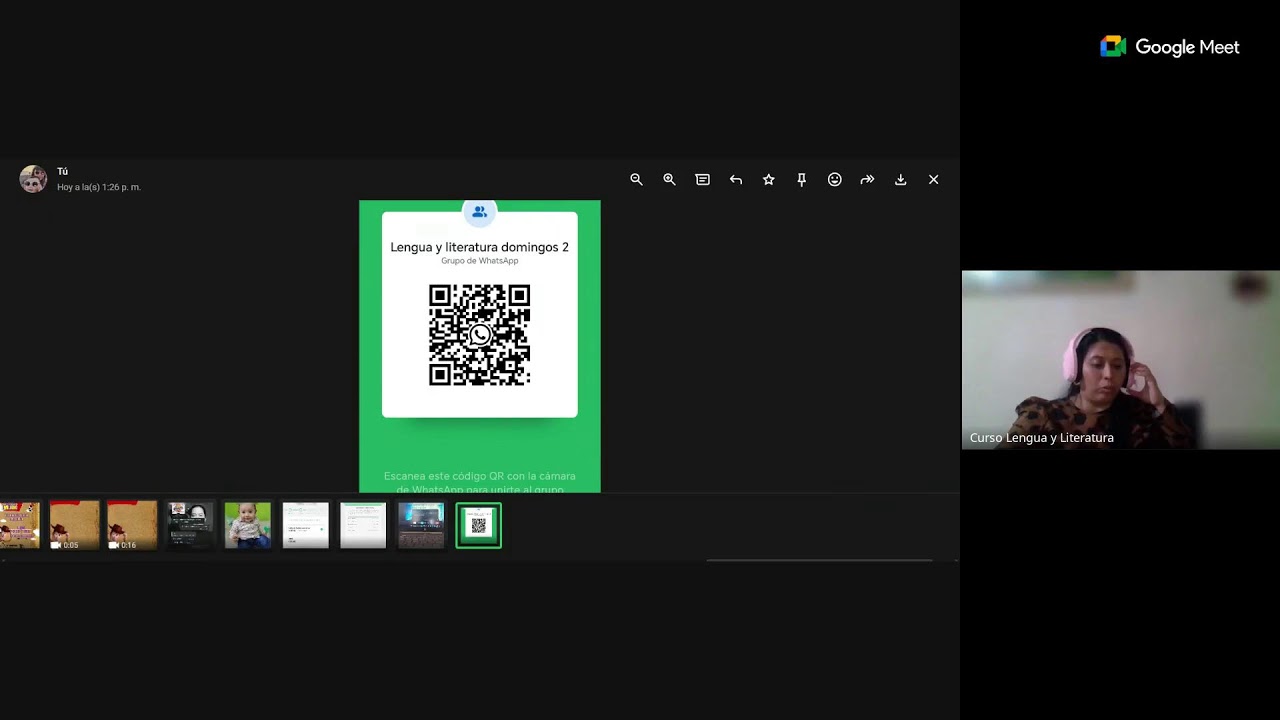This screenshot has width=1280, height=720.
Task: Open the 0:05 video thumbnail
Action: point(75,525)
